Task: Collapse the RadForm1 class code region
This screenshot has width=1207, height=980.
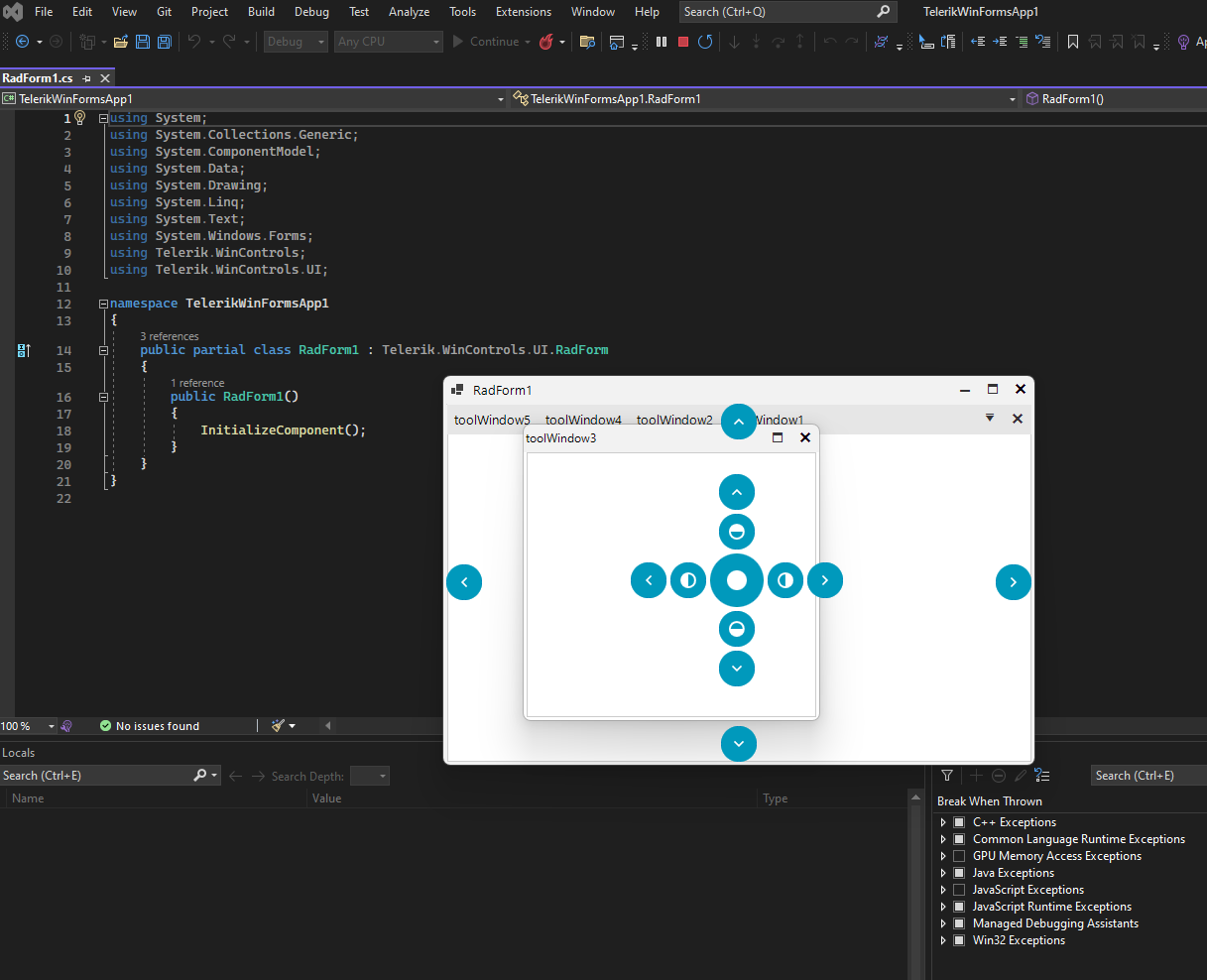Action: click(104, 350)
